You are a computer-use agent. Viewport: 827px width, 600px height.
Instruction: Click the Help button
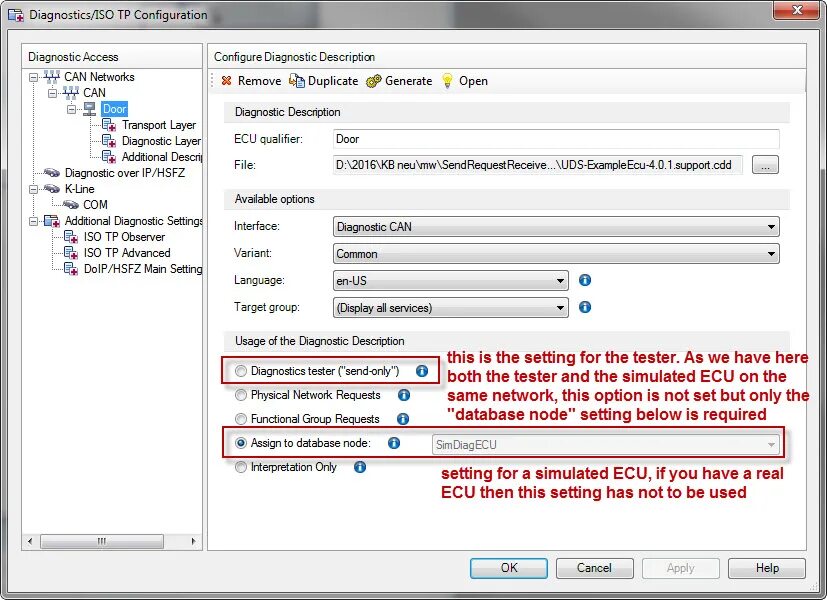click(x=767, y=568)
